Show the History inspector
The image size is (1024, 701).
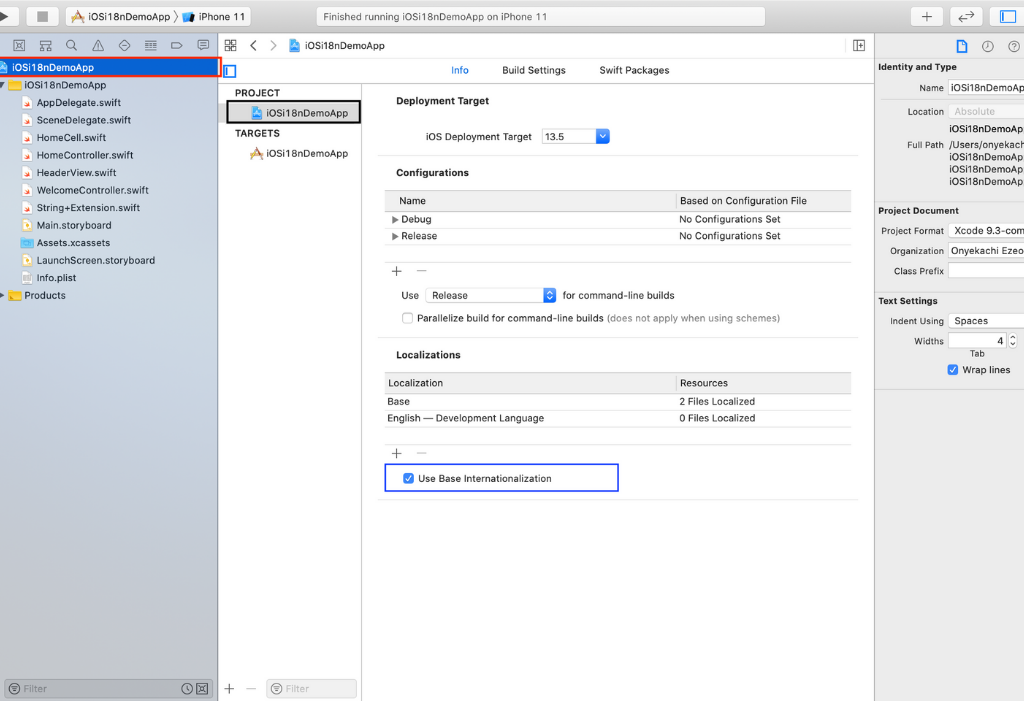click(x=987, y=46)
